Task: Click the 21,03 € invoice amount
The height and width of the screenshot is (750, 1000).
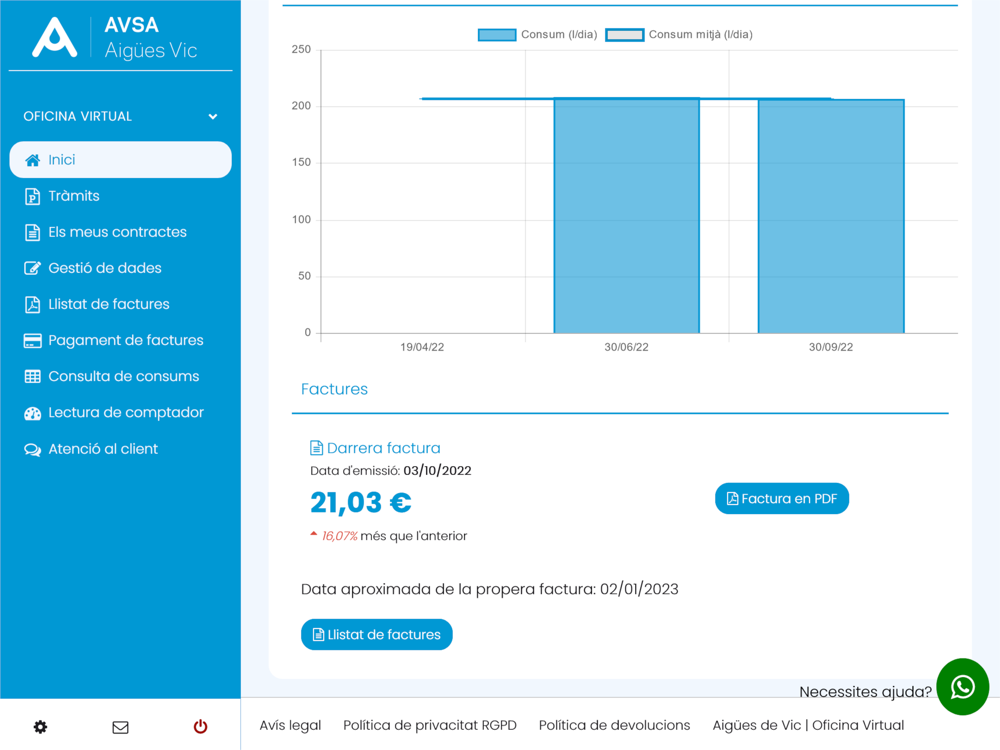Action: (x=361, y=503)
